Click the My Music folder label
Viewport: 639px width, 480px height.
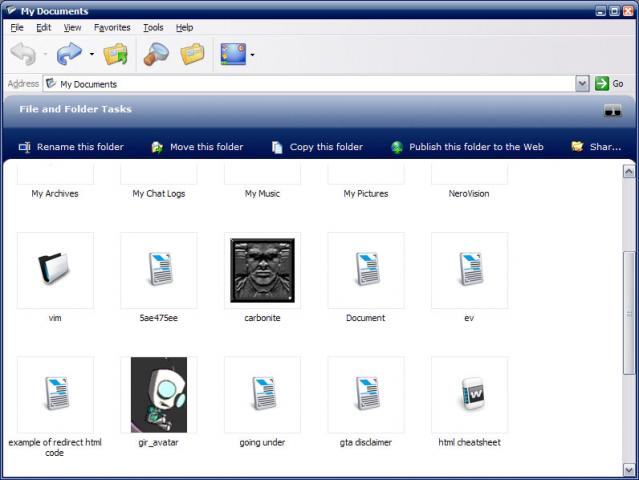pyautogui.click(x=262, y=194)
